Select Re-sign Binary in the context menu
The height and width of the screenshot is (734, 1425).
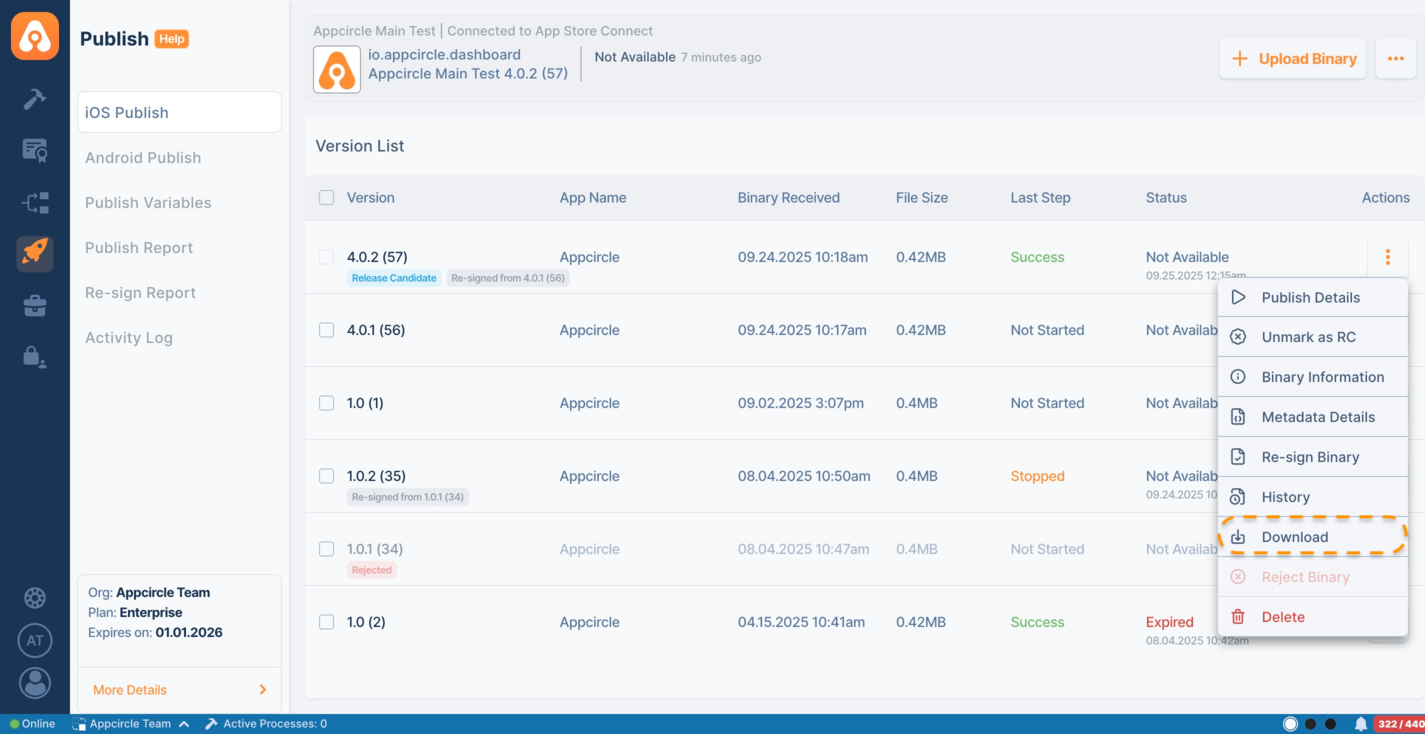point(1311,457)
